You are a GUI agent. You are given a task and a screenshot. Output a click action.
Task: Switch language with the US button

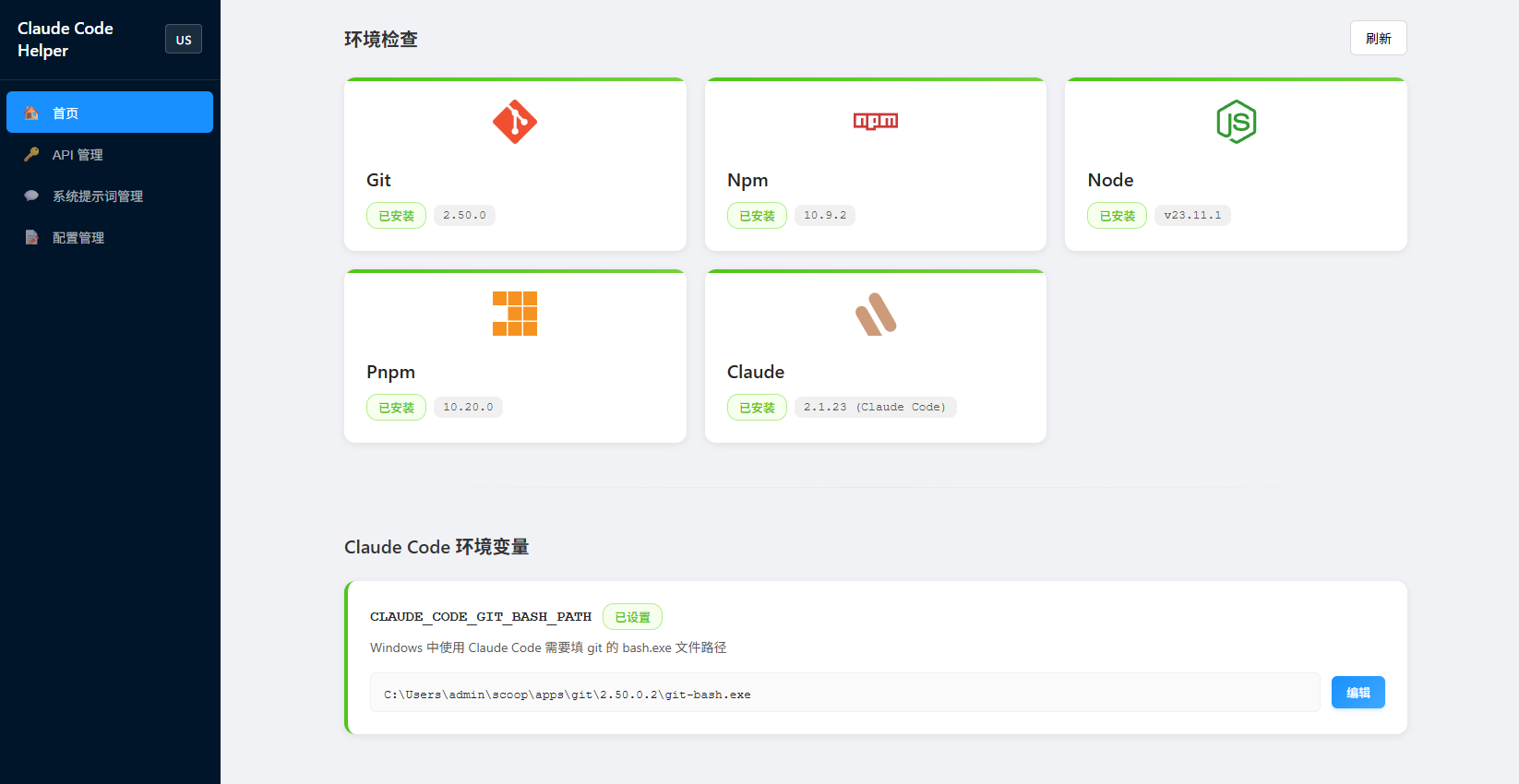point(184,40)
